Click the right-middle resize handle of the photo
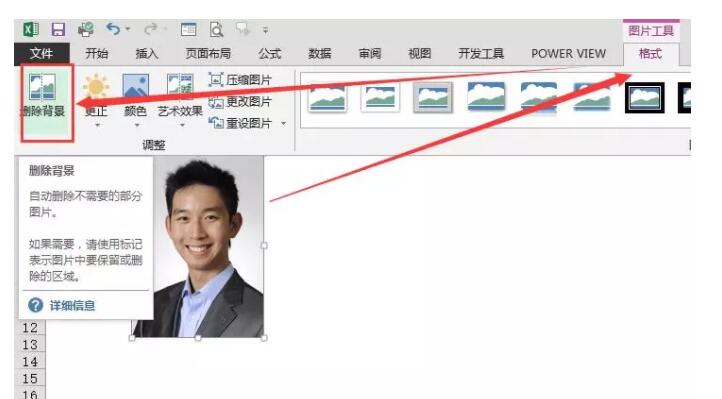This screenshot has height=399, width=722. click(x=264, y=246)
